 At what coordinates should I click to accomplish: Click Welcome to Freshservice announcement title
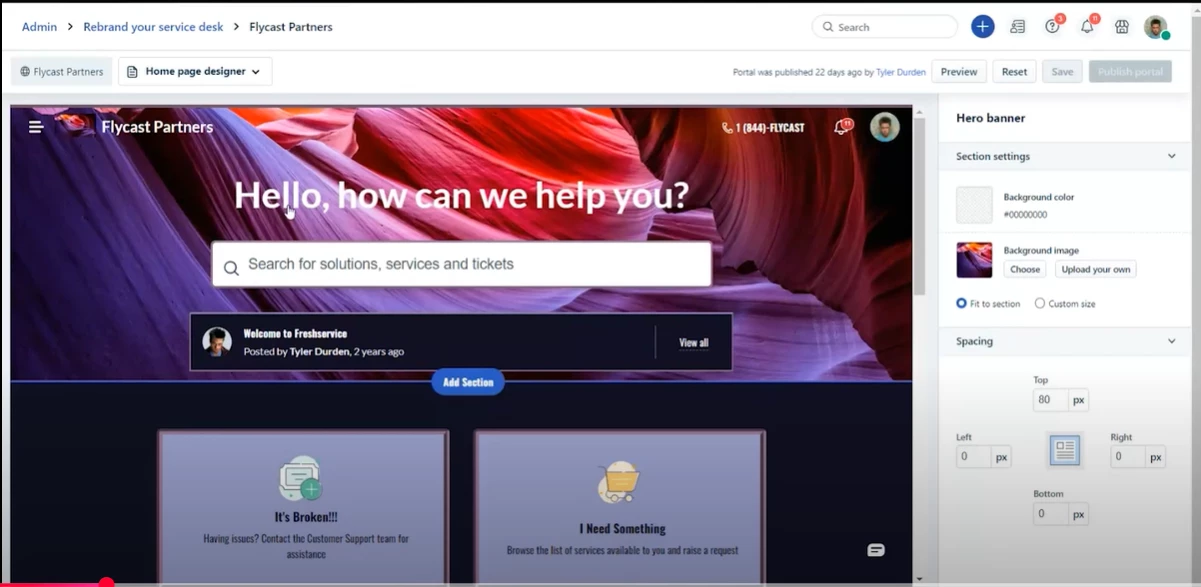[295, 333]
